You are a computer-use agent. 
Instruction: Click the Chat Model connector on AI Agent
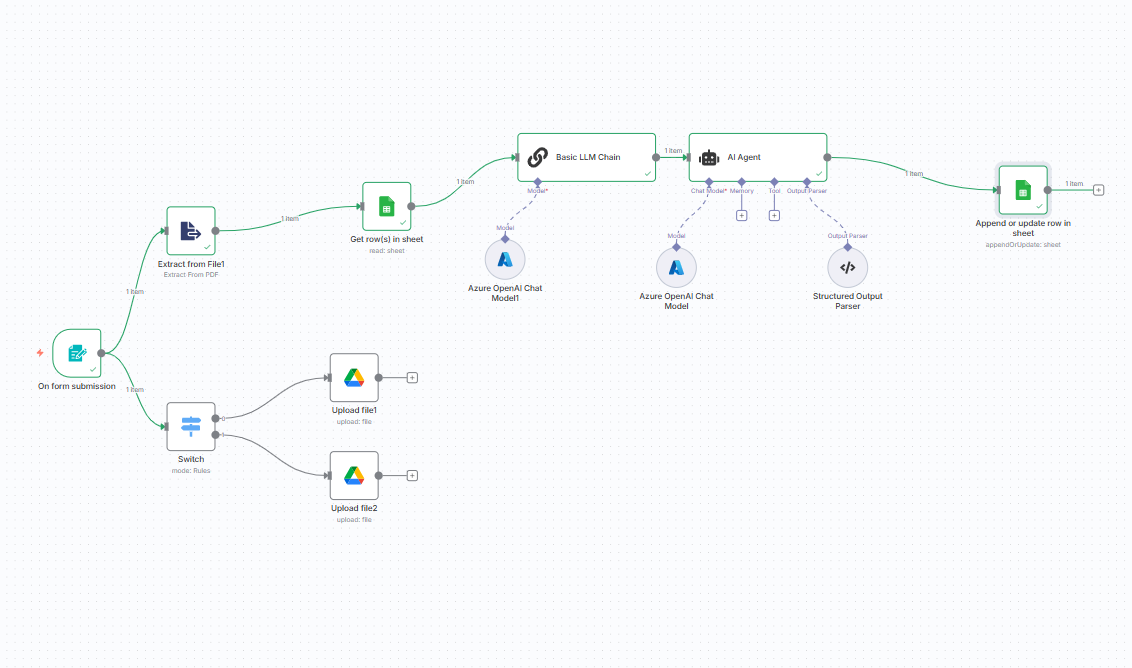pyautogui.click(x=709, y=182)
